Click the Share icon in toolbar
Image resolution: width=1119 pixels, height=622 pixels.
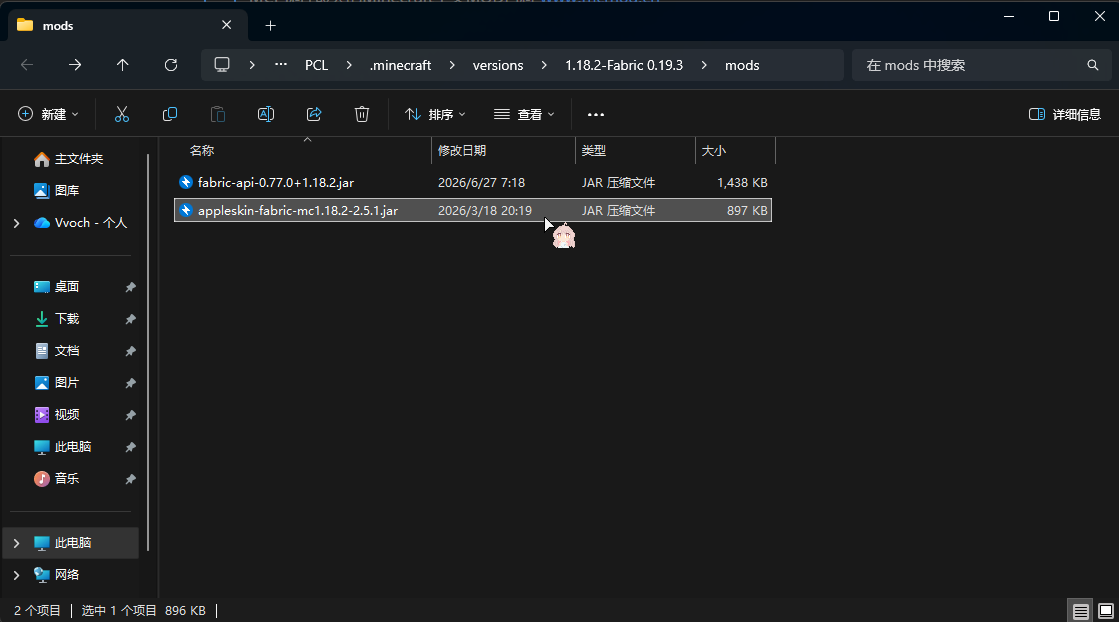[314, 114]
